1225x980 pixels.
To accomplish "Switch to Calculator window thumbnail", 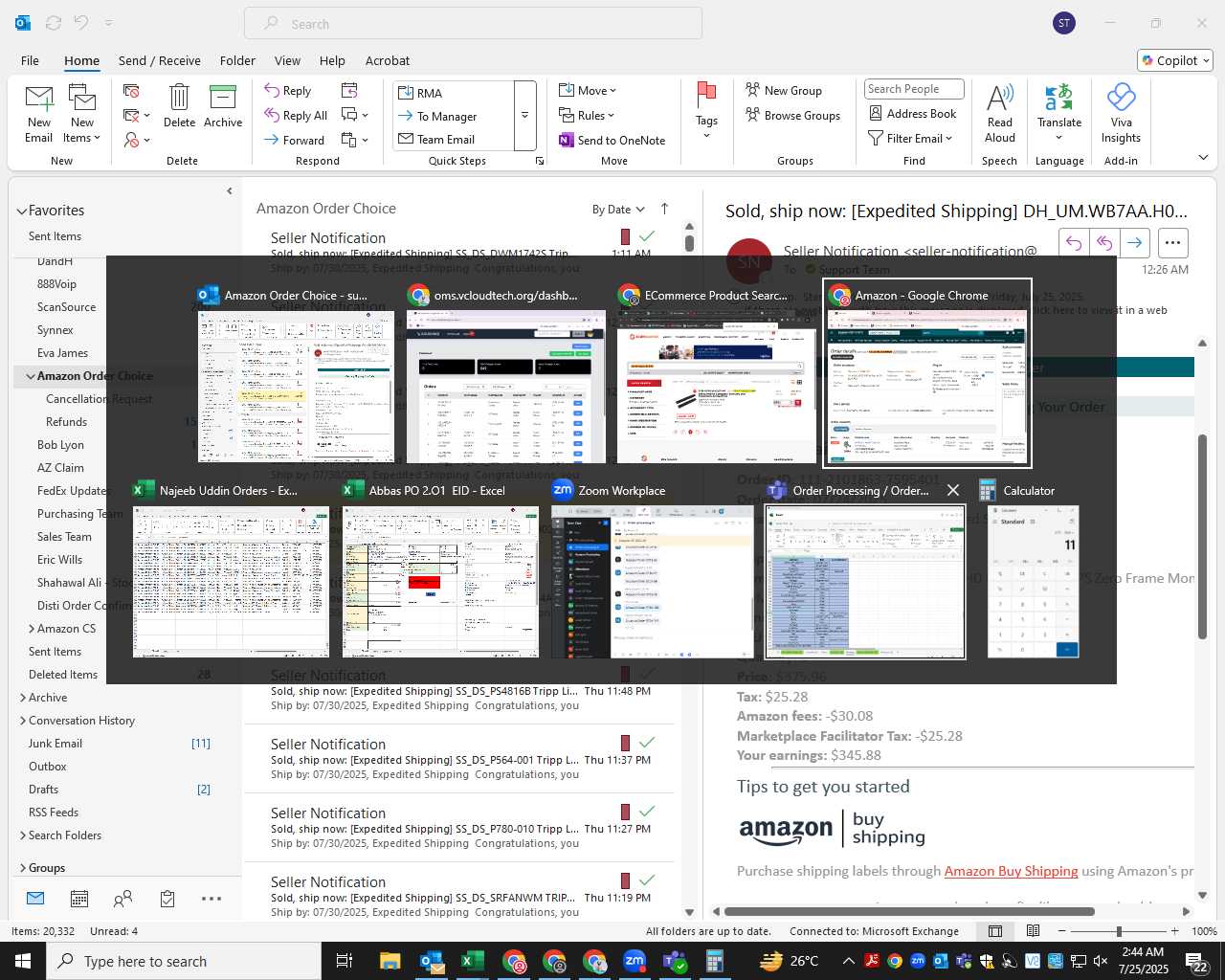I will pos(1033,568).
